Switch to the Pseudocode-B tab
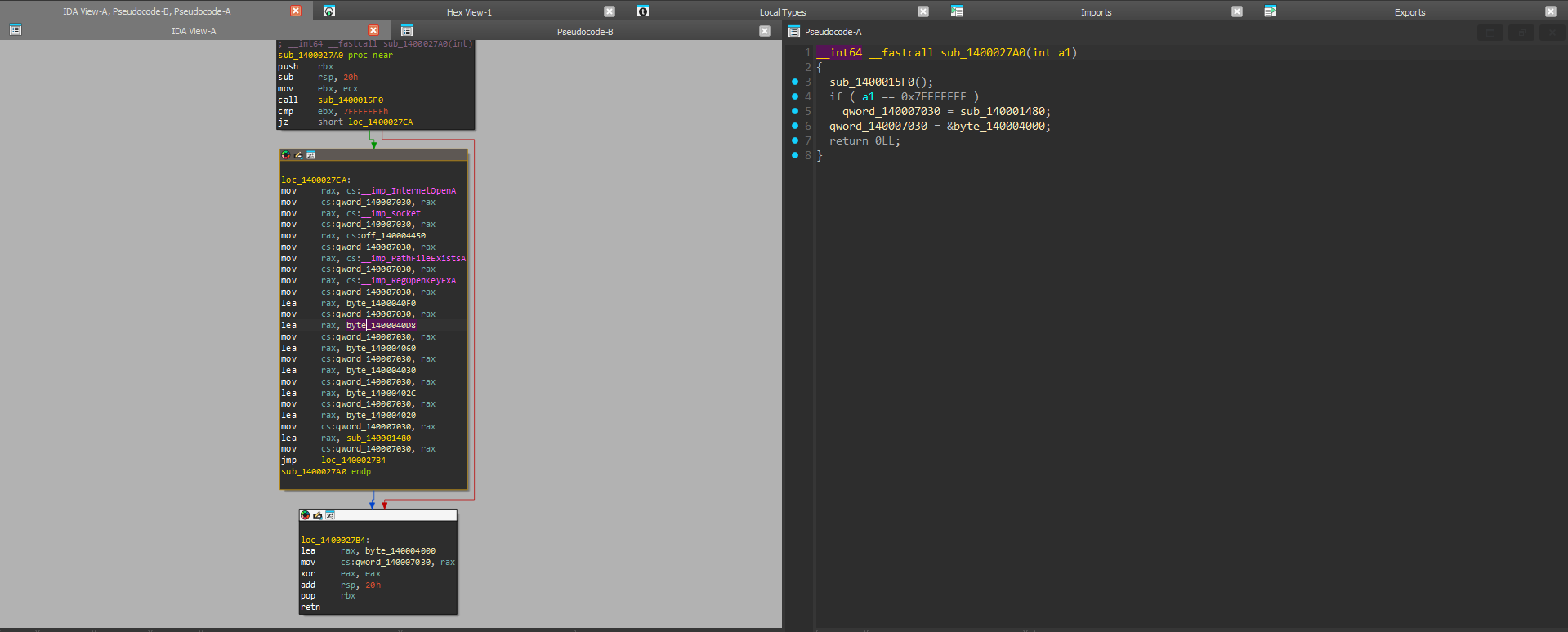The image size is (1568, 632). pyautogui.click(x=585, y=32)
